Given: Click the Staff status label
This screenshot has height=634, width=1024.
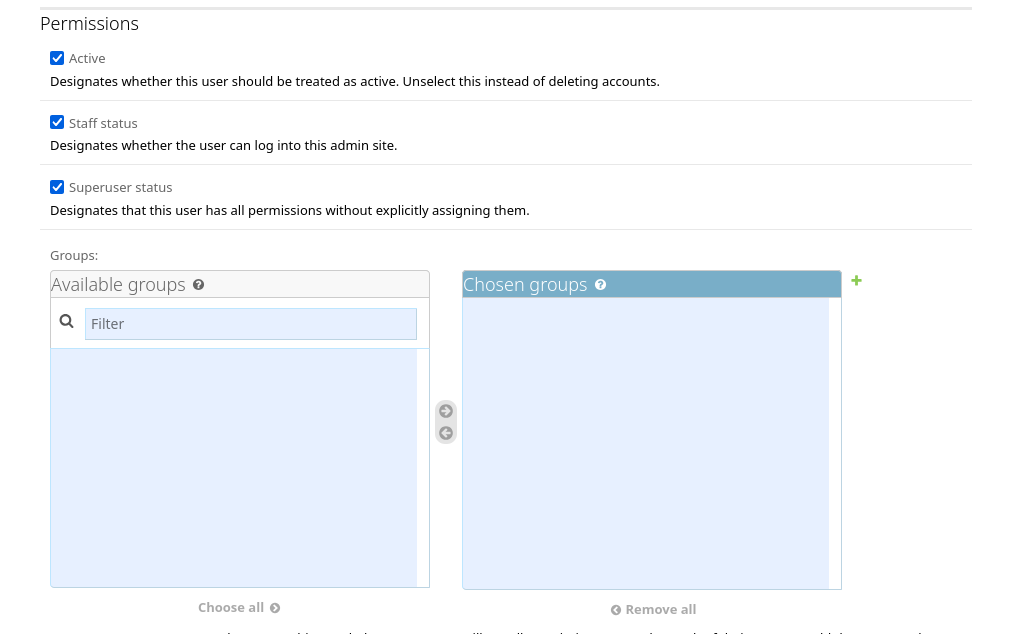Looking at the screenshot, I should 103,123.
